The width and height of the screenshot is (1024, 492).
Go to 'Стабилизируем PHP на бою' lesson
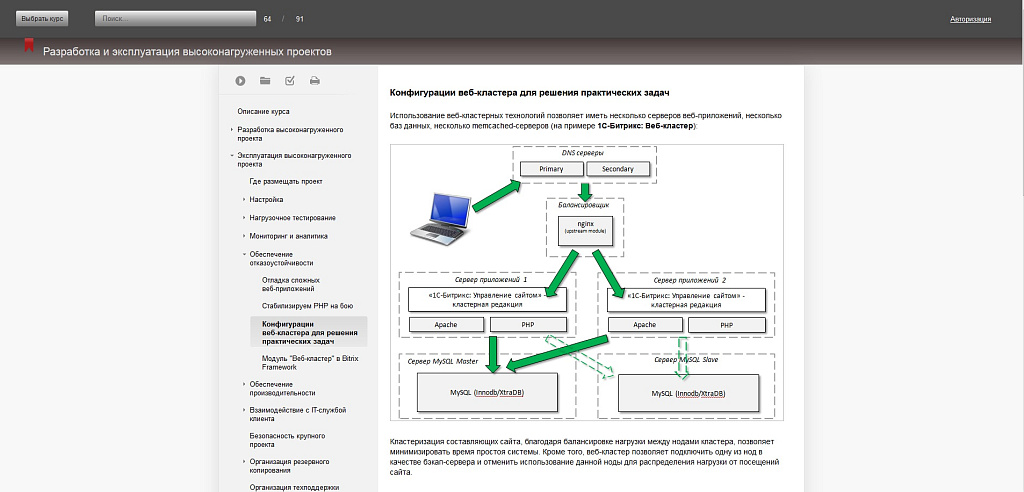coord(306,305)
